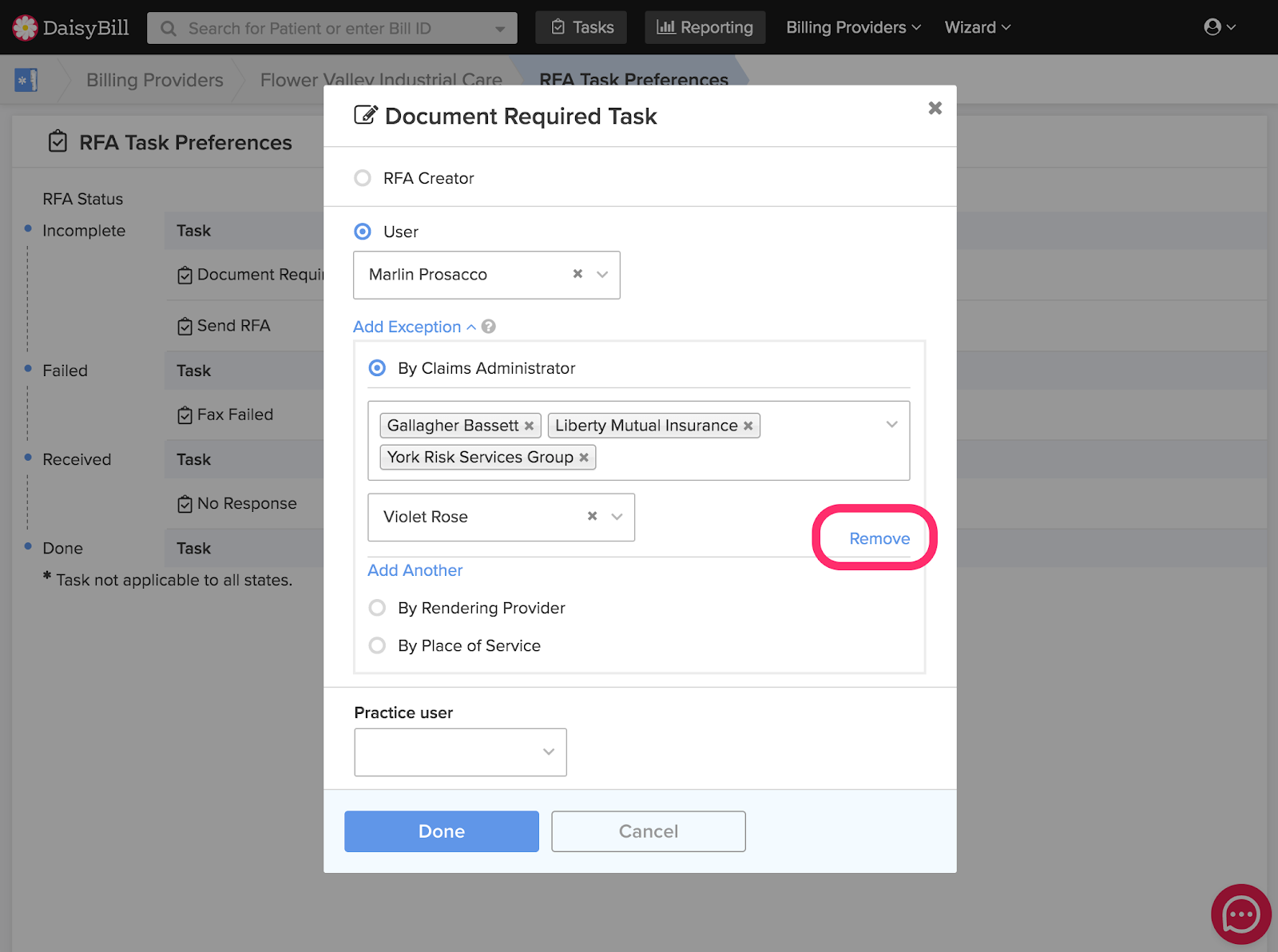This screenshot has height=952, width=1278.
Task: Click the help icon beside Add Exception
Action: 489,327
